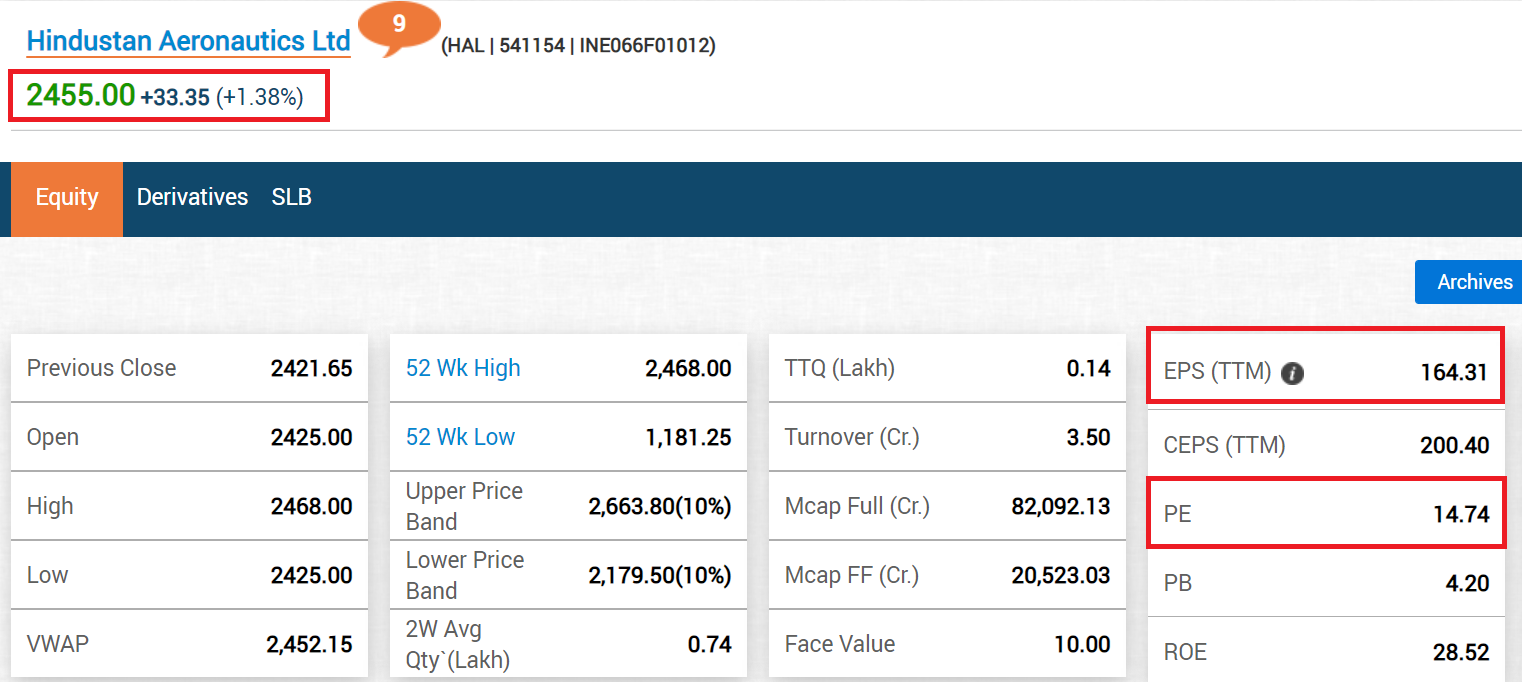
Task: Click the Mcap FF (Cr.) label
Action: [852, 575]
